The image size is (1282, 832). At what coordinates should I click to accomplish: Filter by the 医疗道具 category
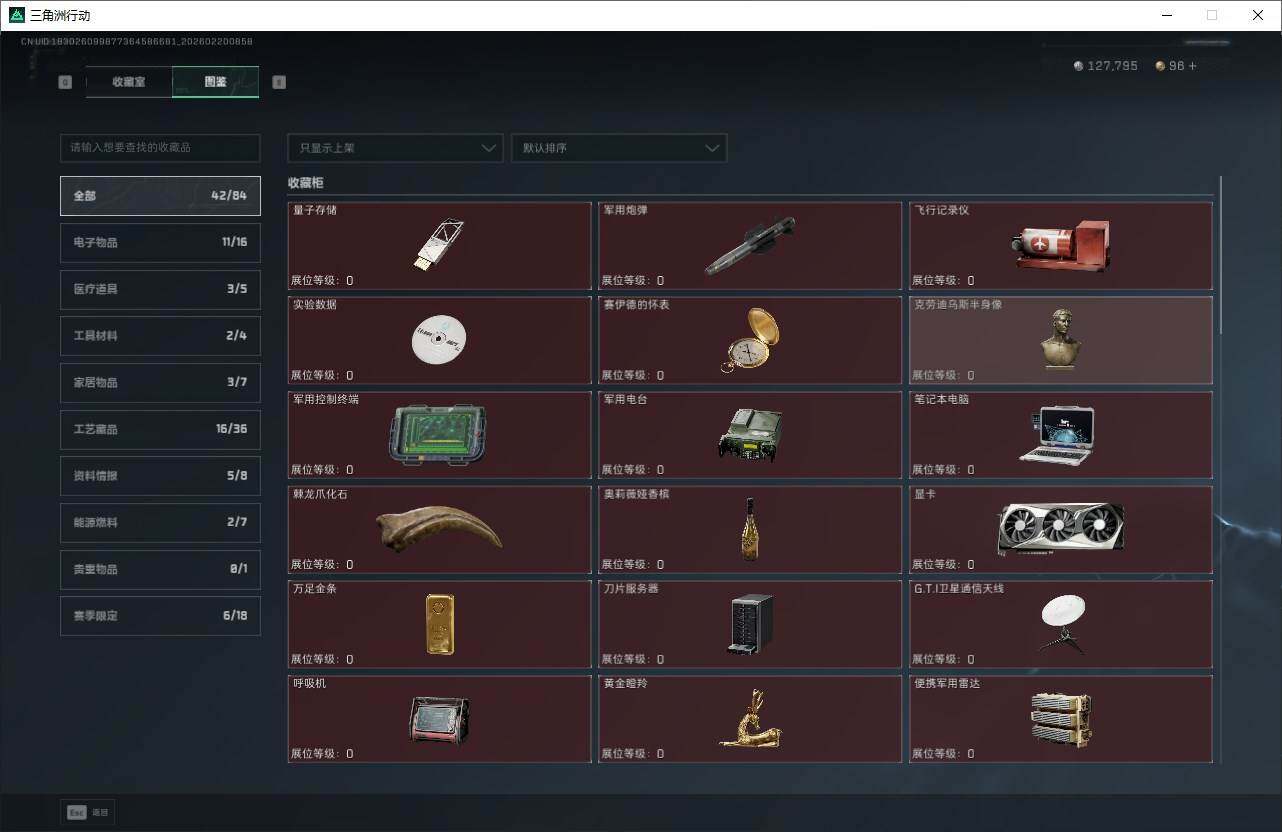coord(160,289)
